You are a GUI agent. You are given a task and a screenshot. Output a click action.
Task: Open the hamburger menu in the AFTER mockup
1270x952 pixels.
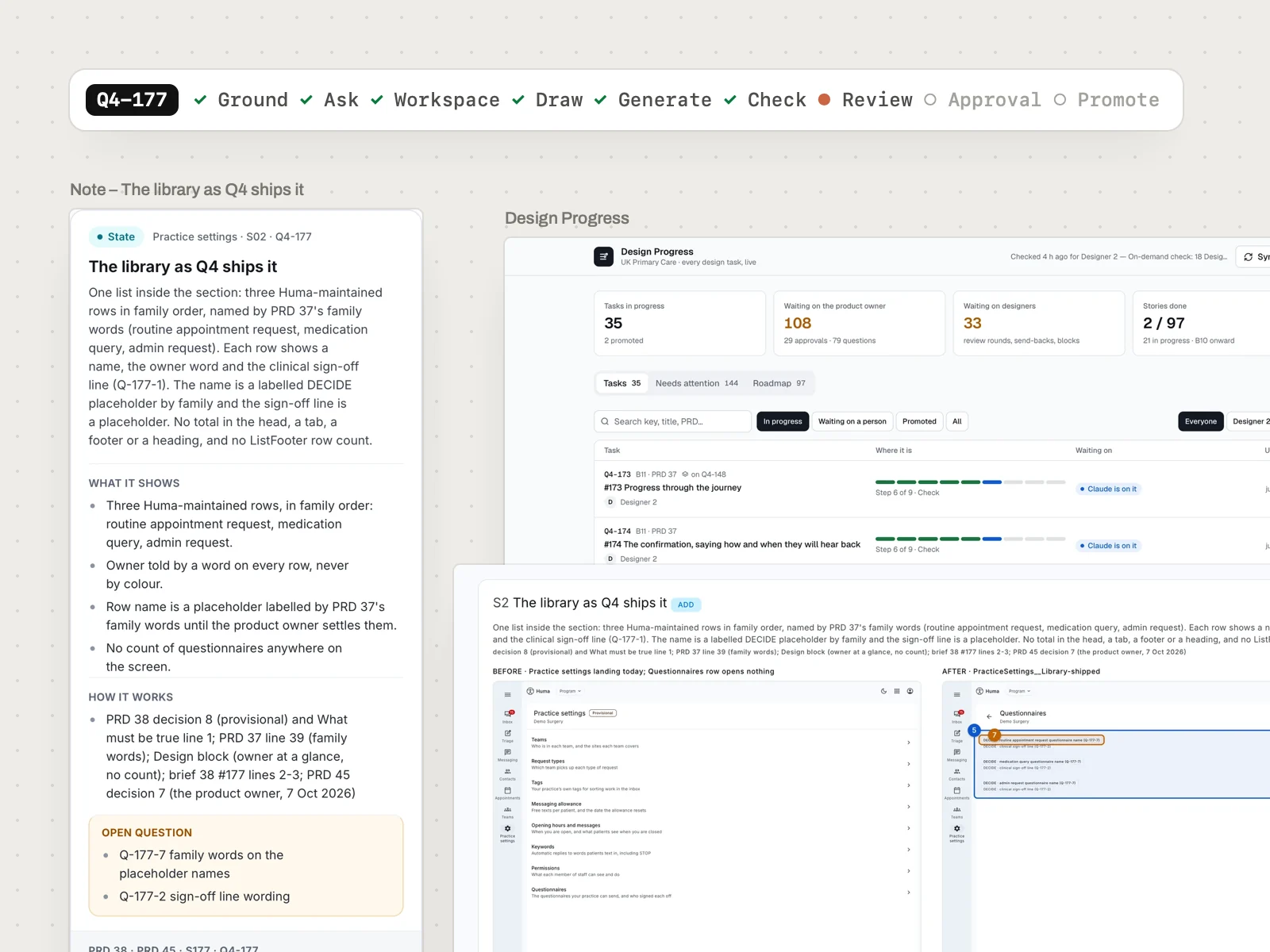tap(957, 695)
